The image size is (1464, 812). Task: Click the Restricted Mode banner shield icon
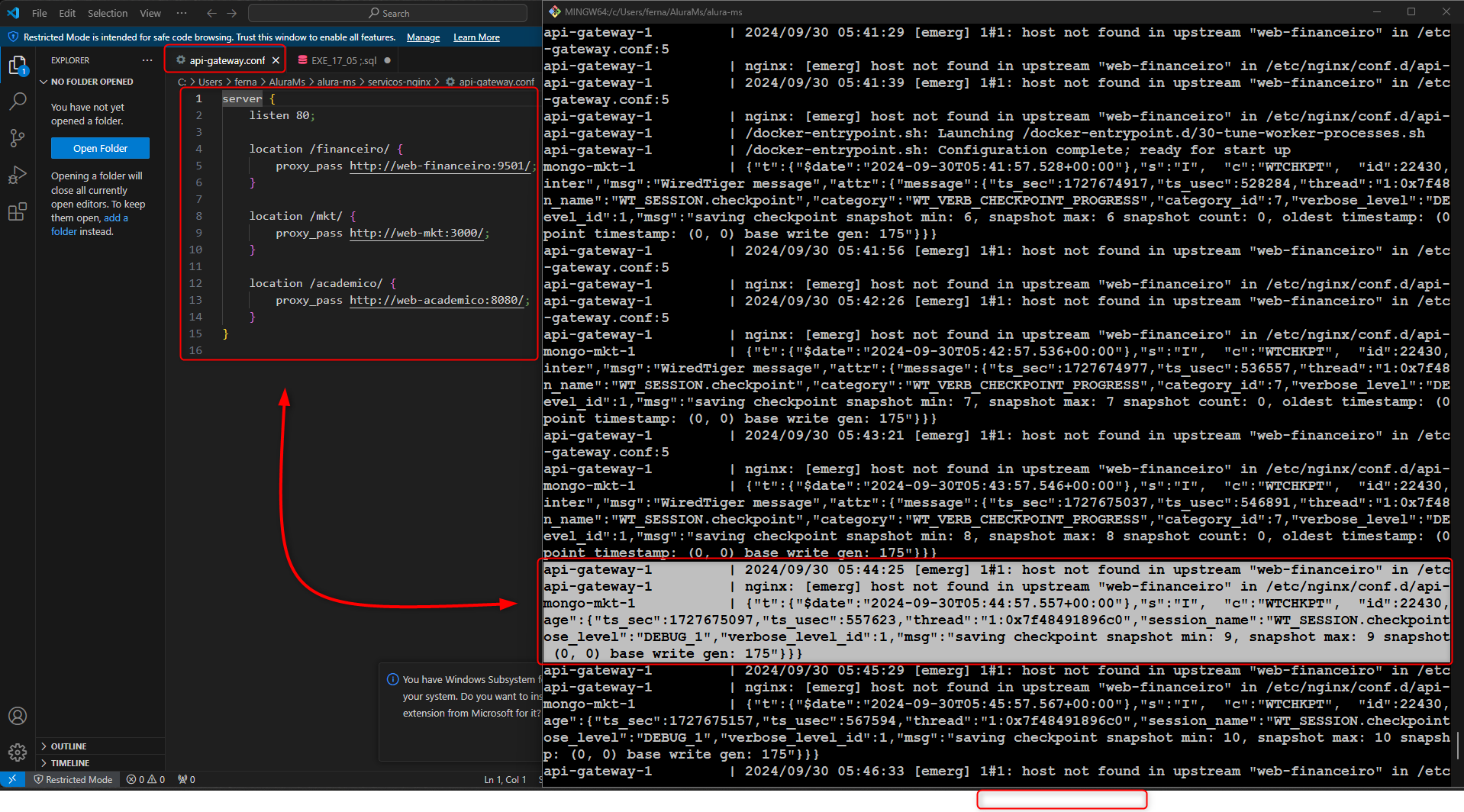pyautogui.click(x=13, y=37)
